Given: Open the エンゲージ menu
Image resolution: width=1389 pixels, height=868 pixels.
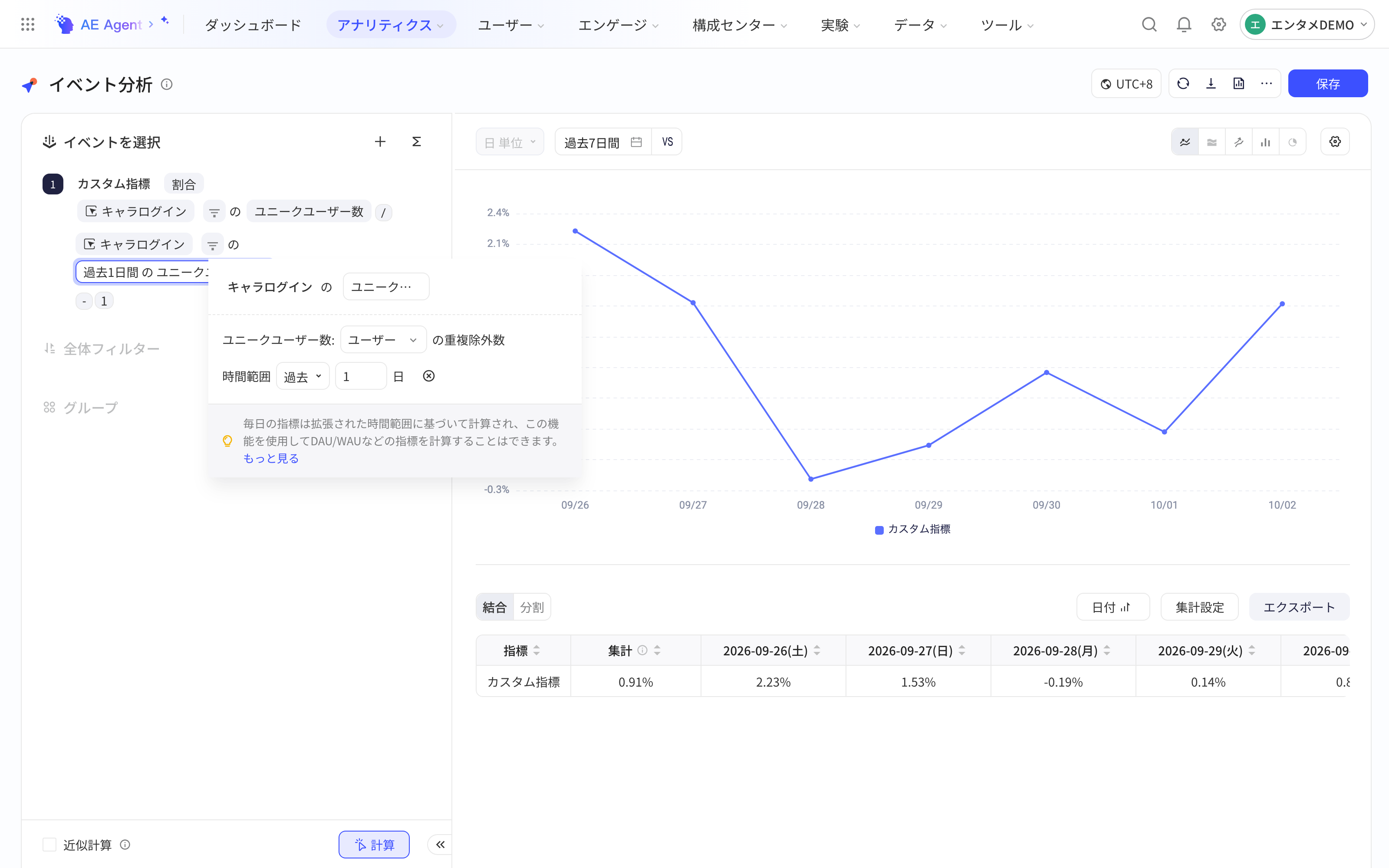Looking at the screenshot, I should [618, 25].
